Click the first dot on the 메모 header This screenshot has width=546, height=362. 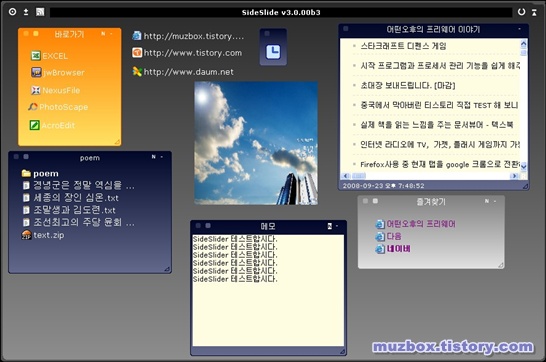[x=198, y=226]
